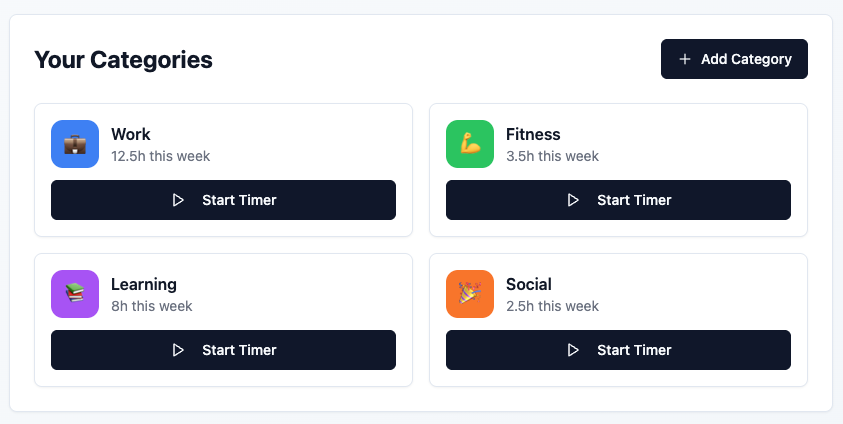
Task: Click the Work briefcase icon
Action: [x=75, y=144]
